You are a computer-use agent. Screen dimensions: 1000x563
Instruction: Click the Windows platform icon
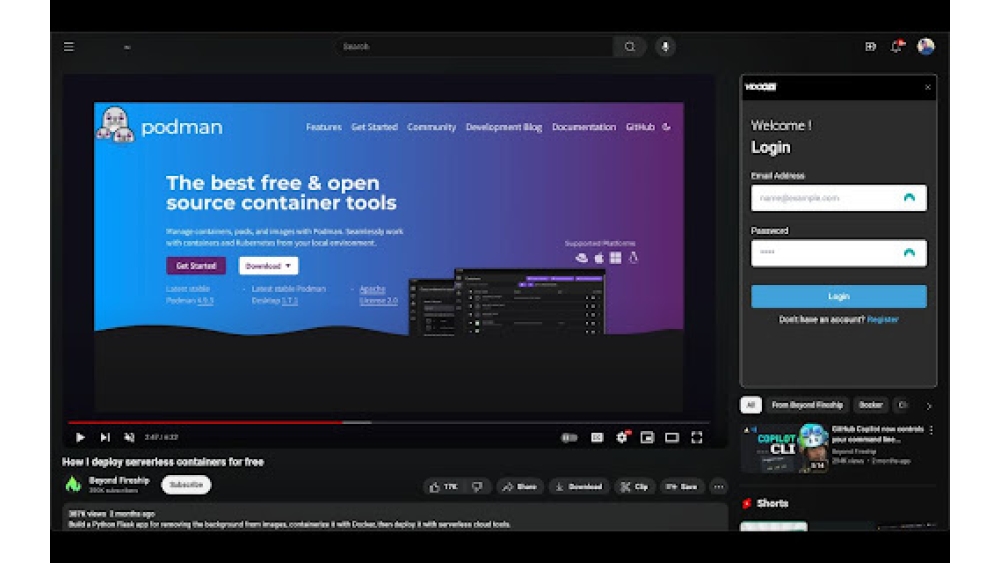point(615,258)
